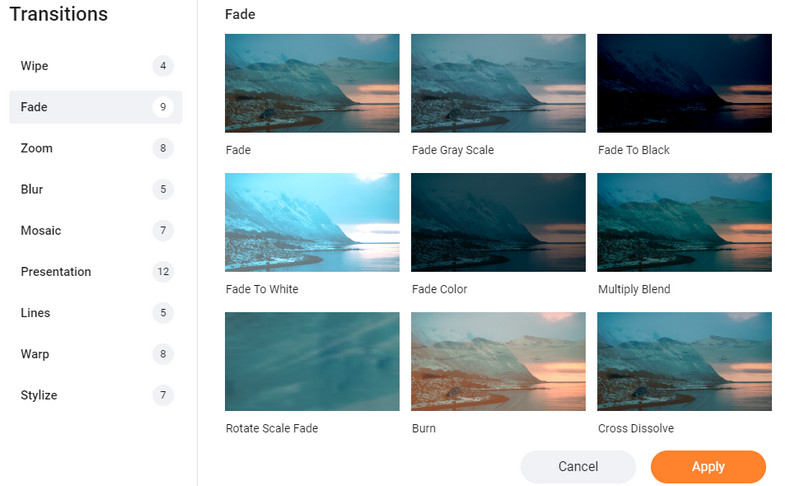800x486 pixels.
Task: Select the Burn transition thumbnail
Action: [x=498, y=361]
